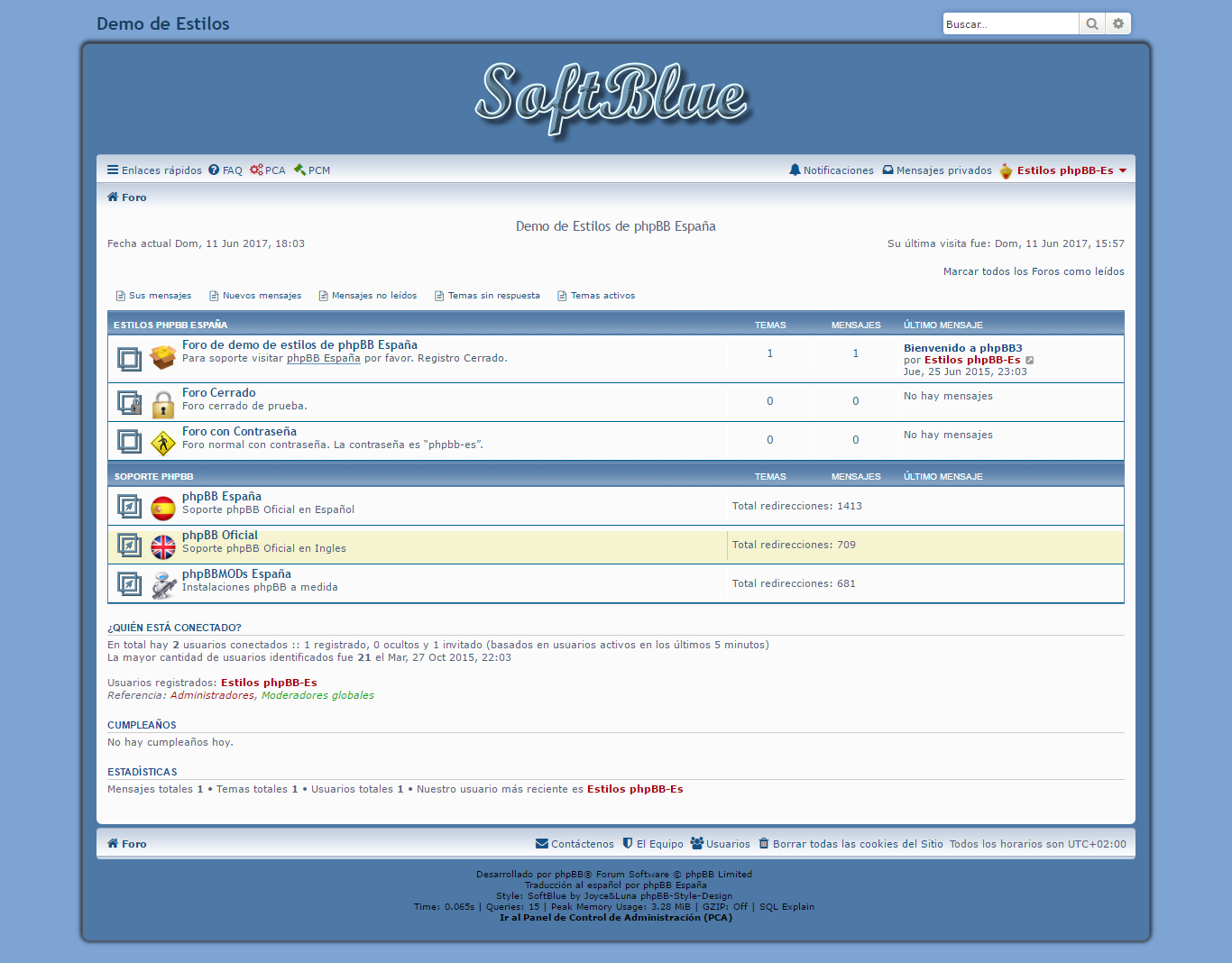Click inside the Buscar search field
Image resolution: width=1232 pixels, height=963 pixels.
click(1008, 23)
